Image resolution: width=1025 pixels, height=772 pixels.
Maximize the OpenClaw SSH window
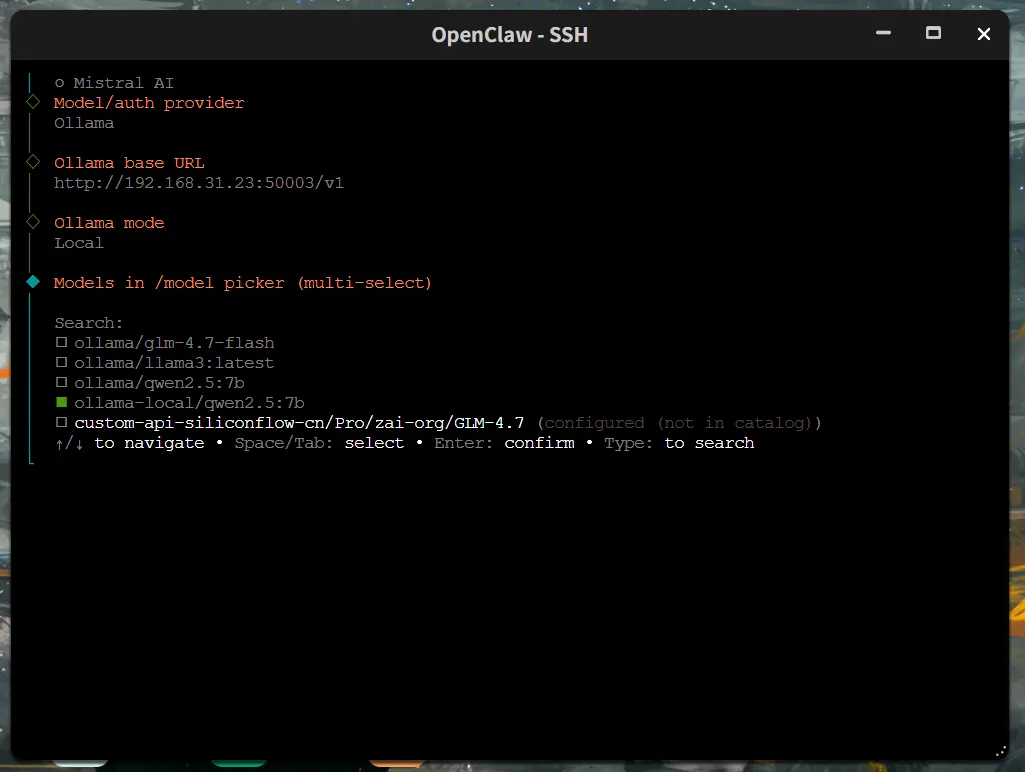coord(933,33)
